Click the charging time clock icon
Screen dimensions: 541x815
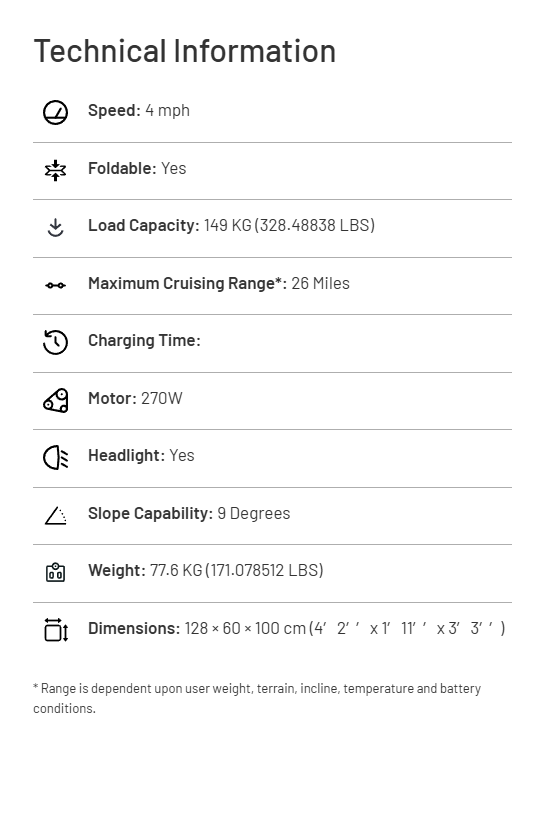[55, 343]
